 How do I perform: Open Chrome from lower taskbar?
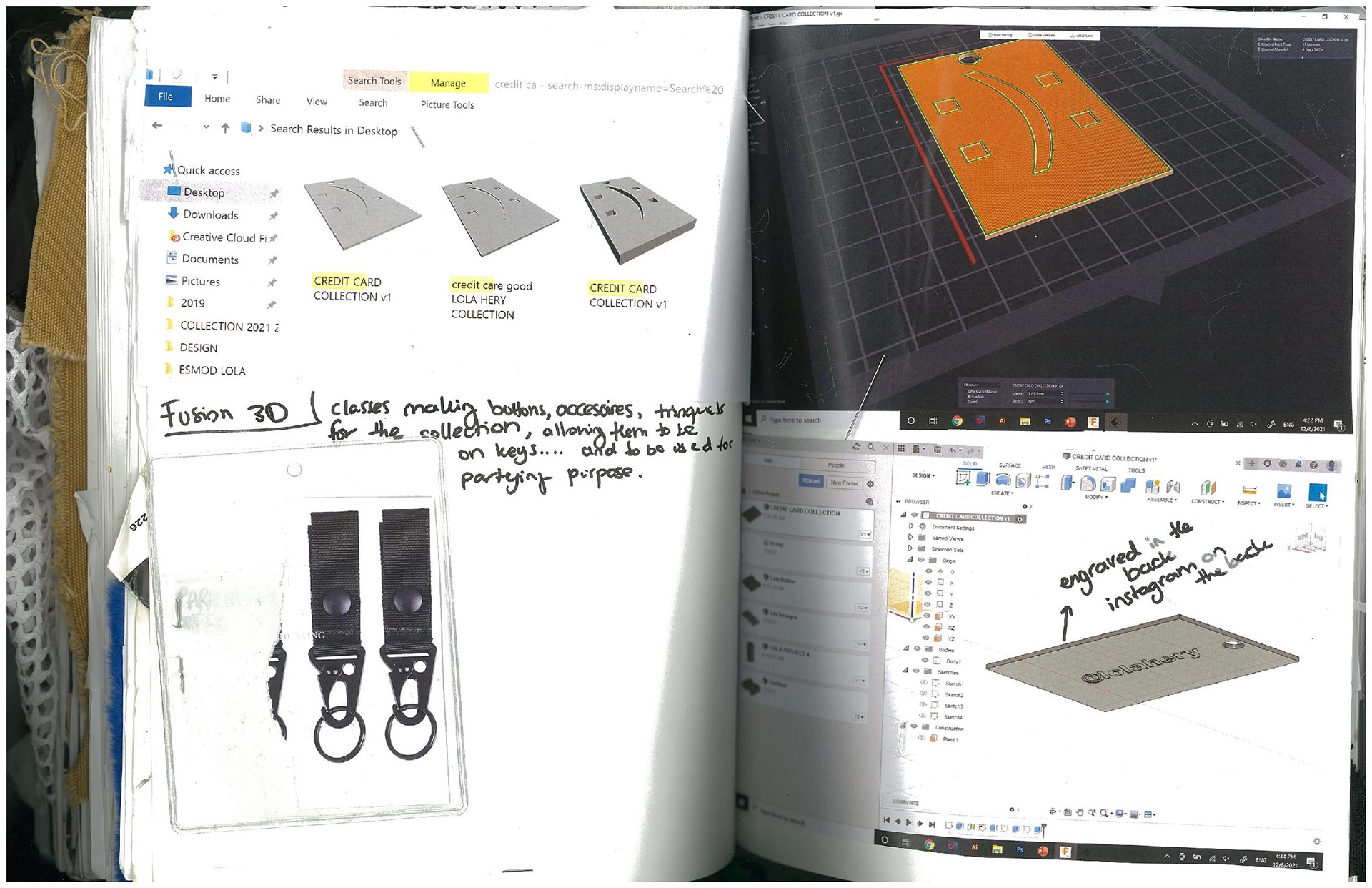tap(929, 845)
